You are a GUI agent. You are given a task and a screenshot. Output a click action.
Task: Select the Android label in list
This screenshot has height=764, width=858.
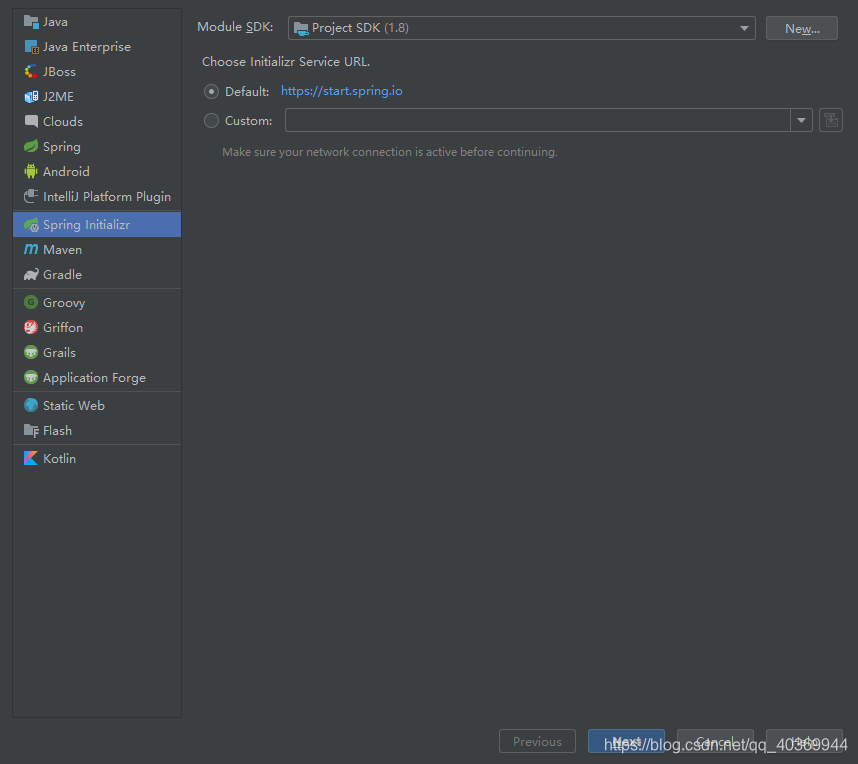point(66,172)
